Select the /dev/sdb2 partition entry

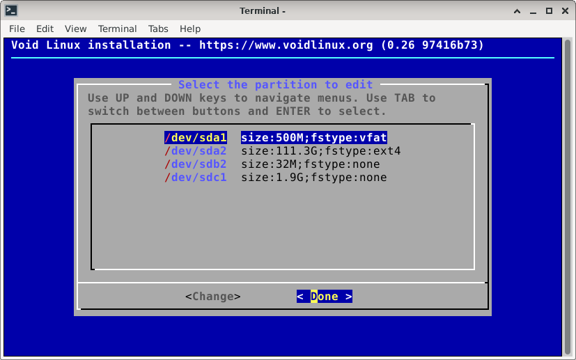pyautogui.click(x=195, y=164)
